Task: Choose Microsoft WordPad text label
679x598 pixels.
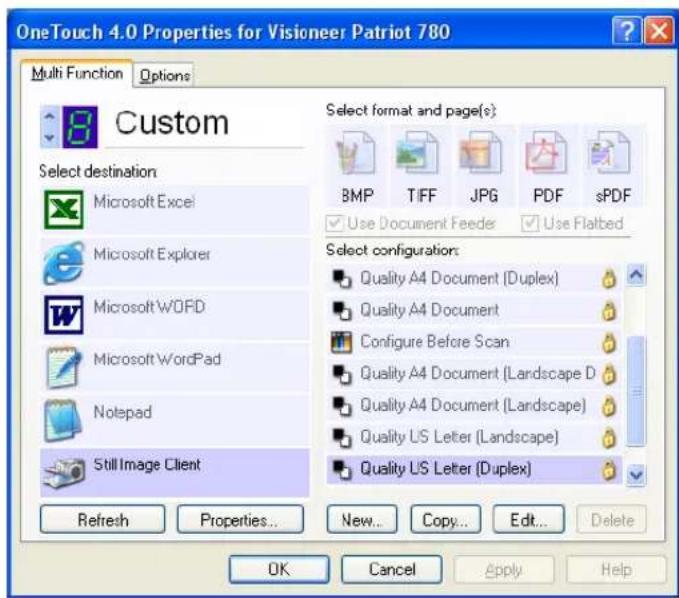Action: 157,359
